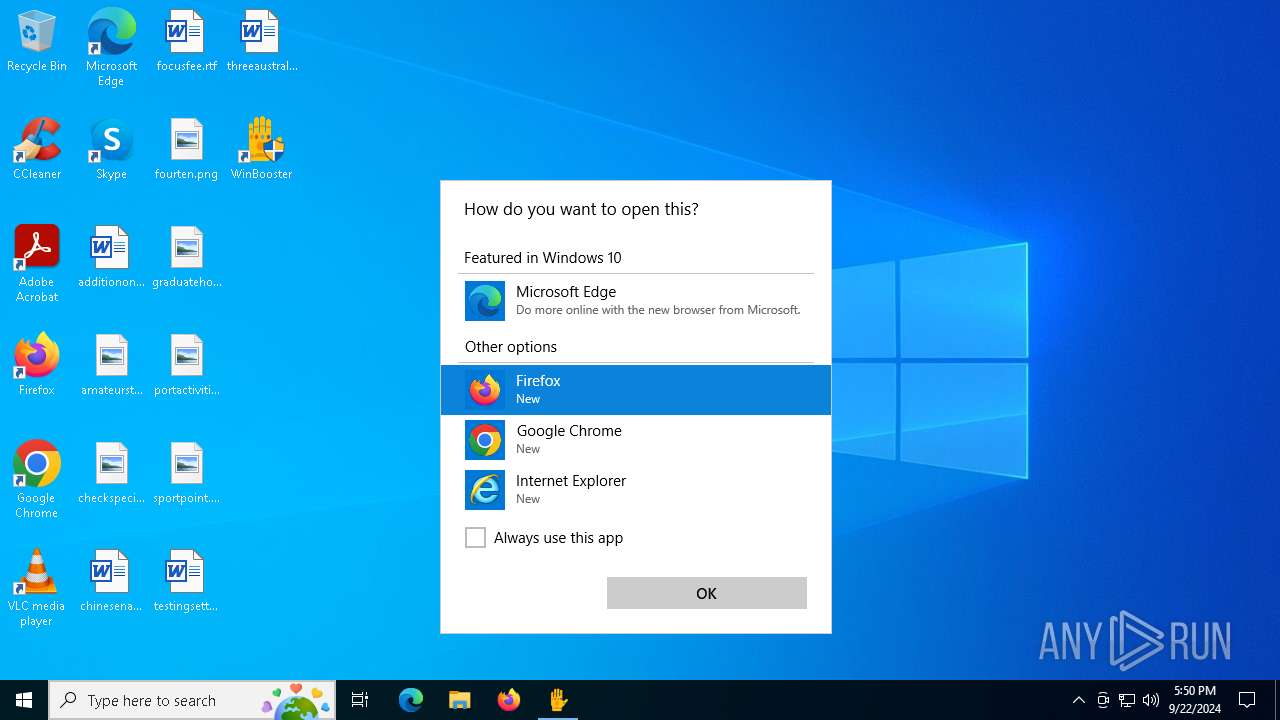Open the Meet Now tray icon
The width and height of the screenshot is (1280, 720).
(x=1103, y=700)
